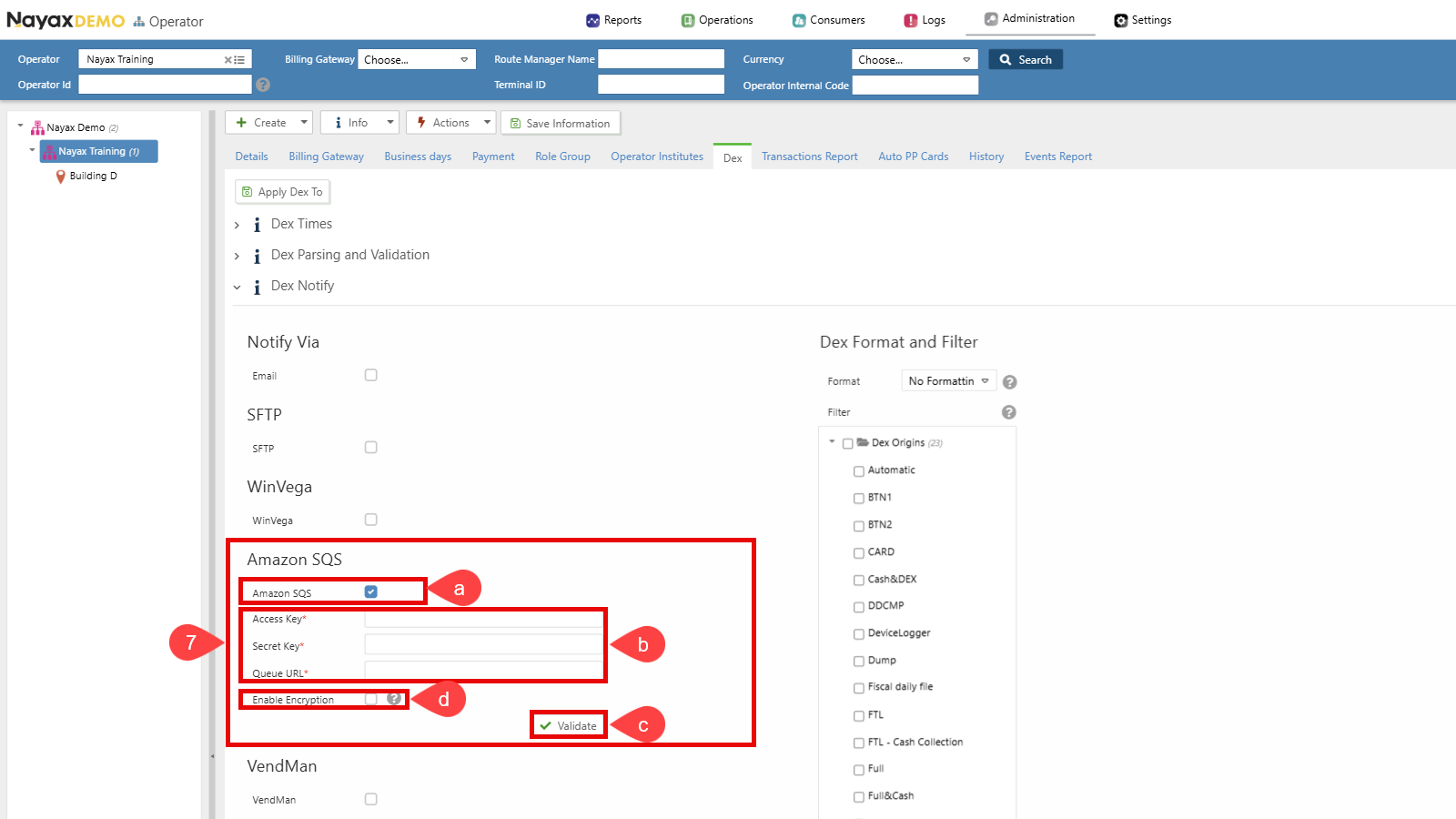The height and width of the screenshot is (819, 1456).
Task: Collapse the Nayax Demo tree node
Action: pos(20,126)
